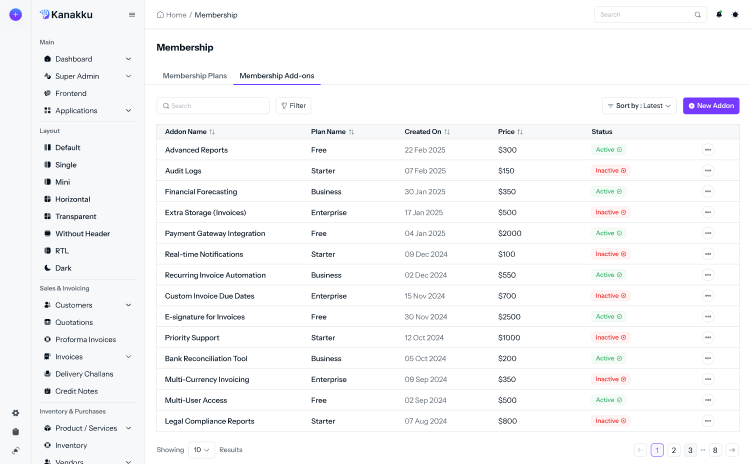752x464 pixels.
Task: Click the Filter button
Action: click(293, 105)
